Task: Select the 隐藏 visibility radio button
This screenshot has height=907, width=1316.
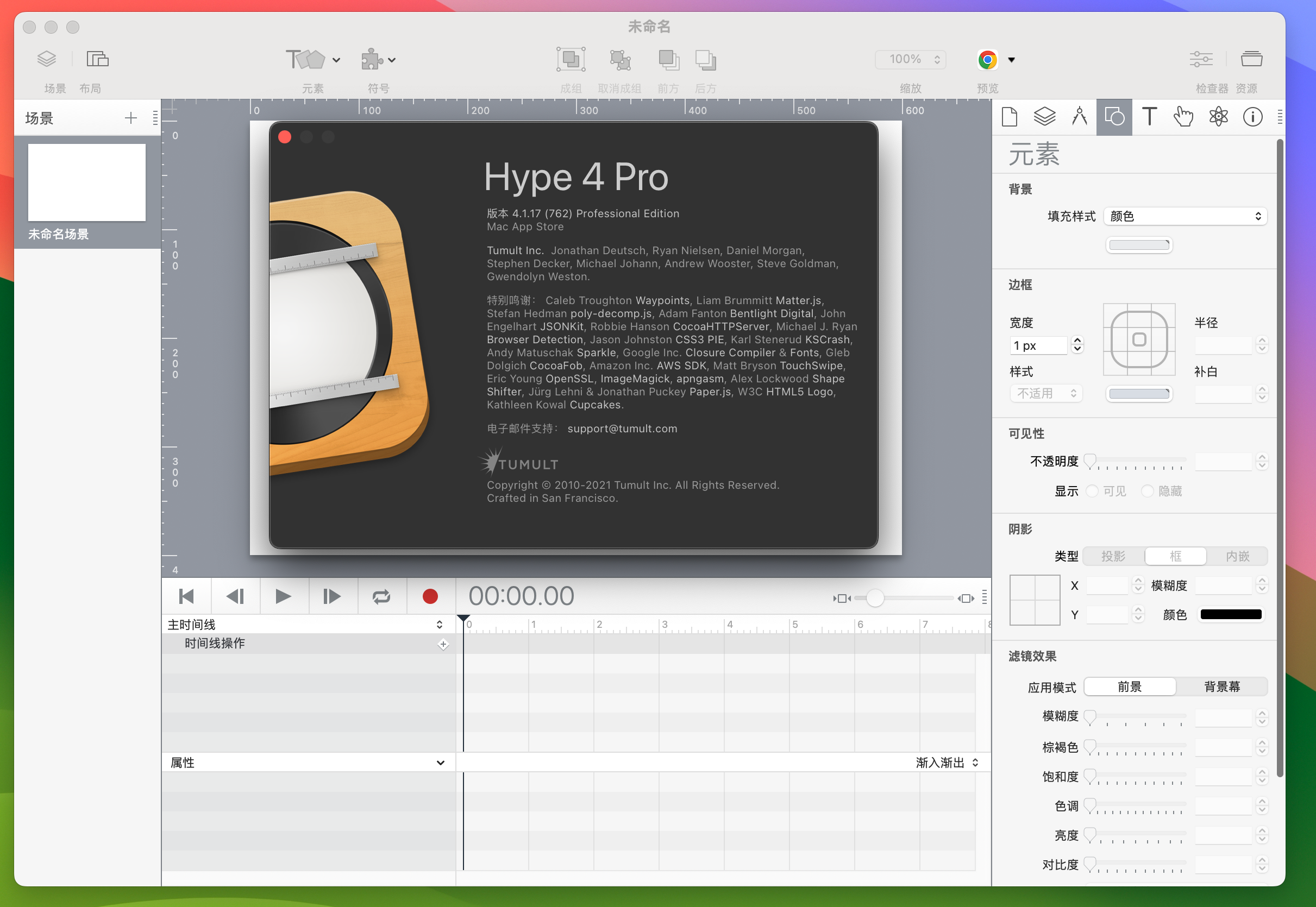Action: pos(1148,491)
